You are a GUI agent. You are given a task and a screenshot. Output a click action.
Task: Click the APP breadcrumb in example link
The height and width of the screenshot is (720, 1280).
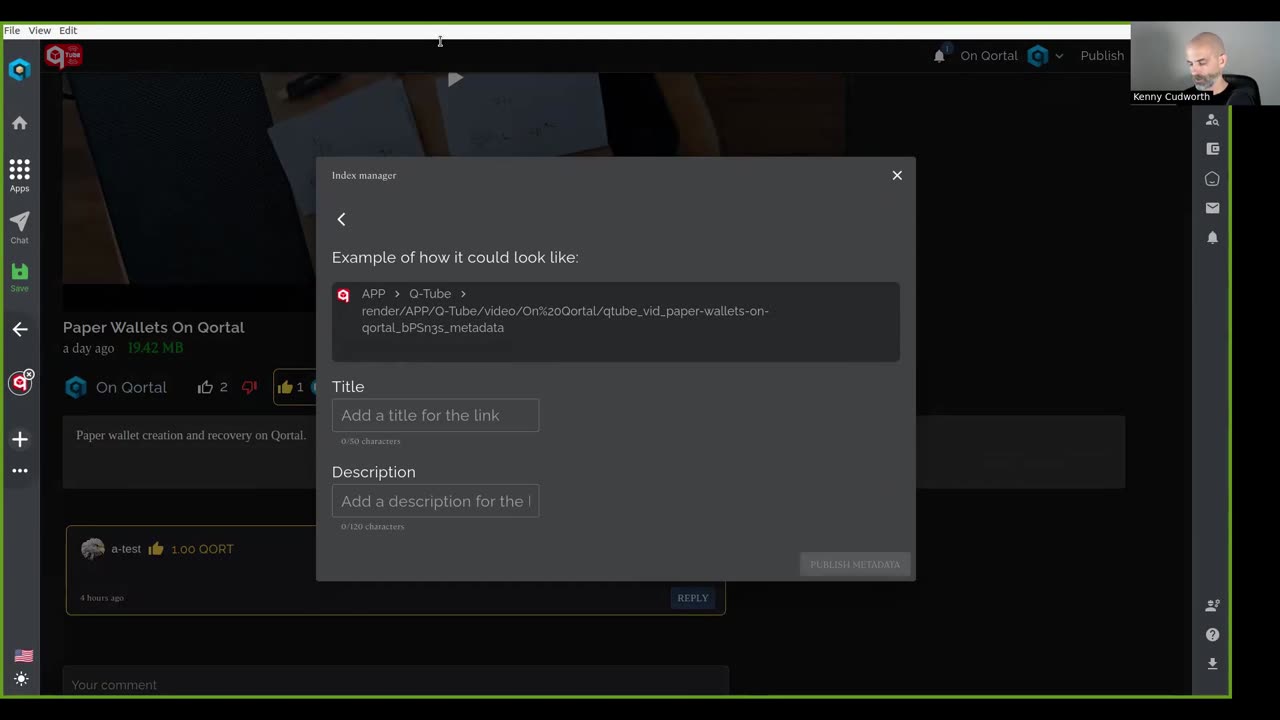[x=373, y=294]
